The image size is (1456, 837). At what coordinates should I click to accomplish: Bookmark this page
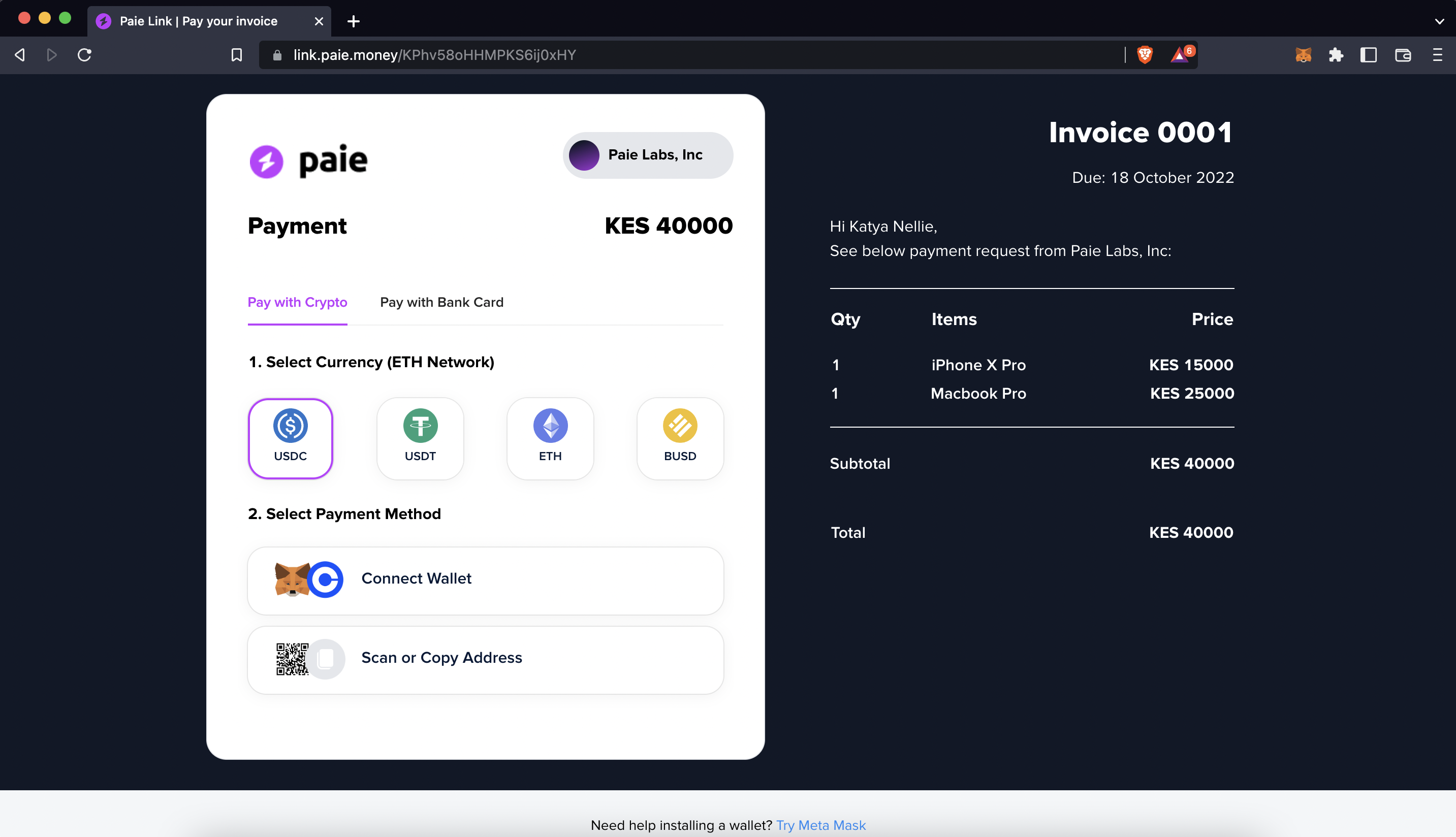236,55
